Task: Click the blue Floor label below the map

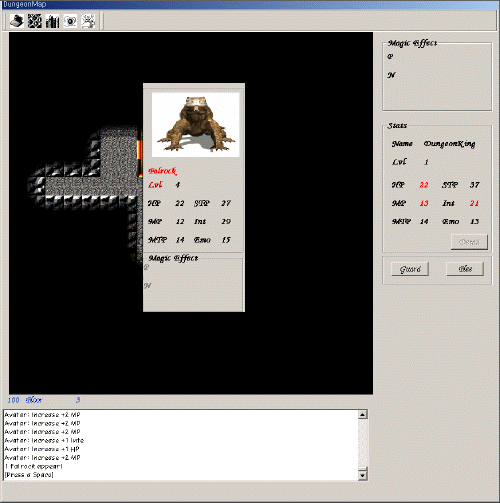Action: click(x=34, y=400)
